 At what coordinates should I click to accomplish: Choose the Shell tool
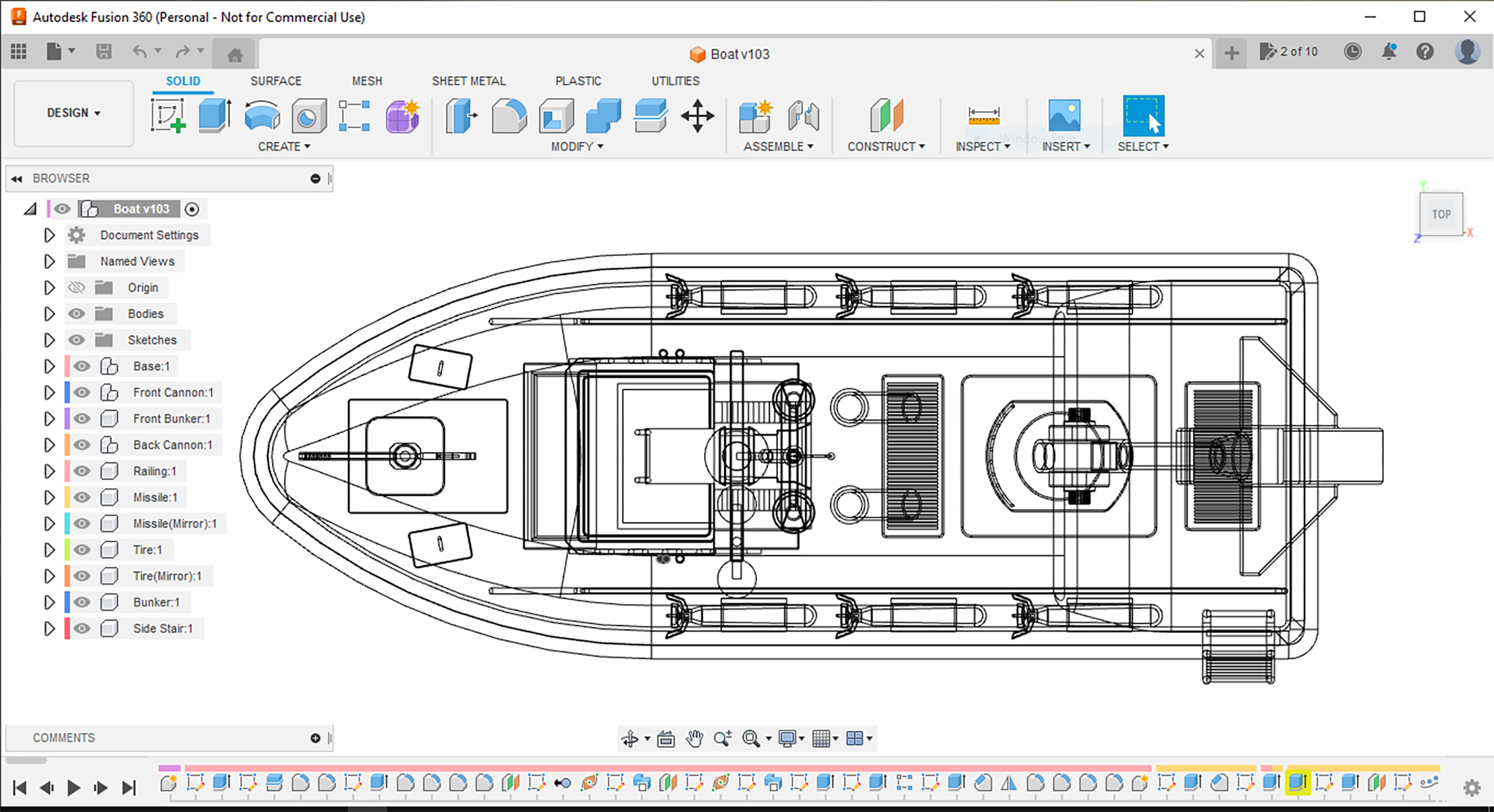(x=556, y=116)
